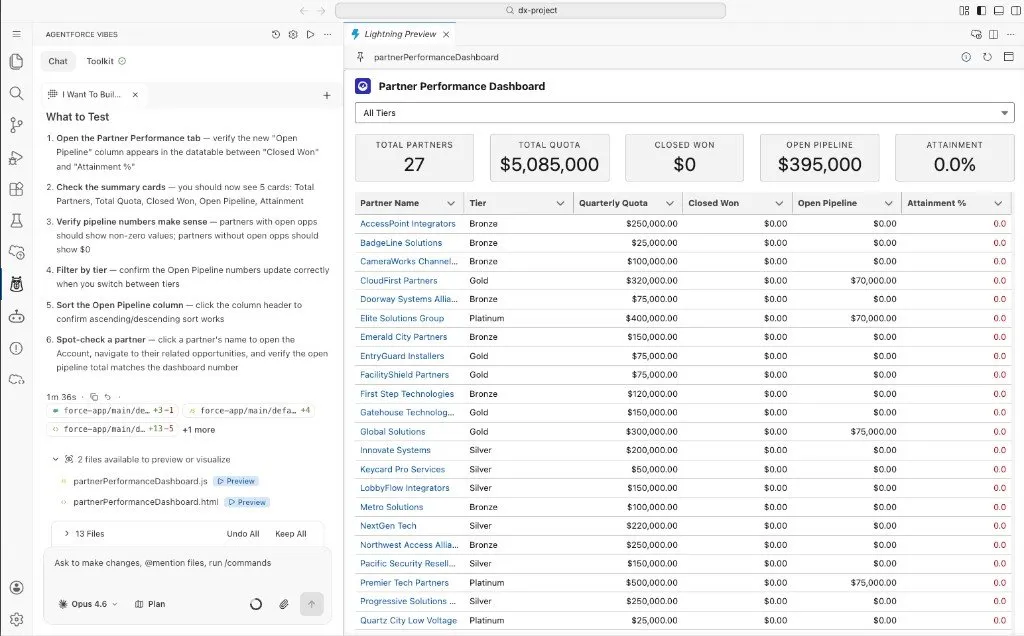Image resolution: width=1024 pixels, height=636 pixels.
Task: Undo the response with revert arrow icon
Action: coord(108,396)
